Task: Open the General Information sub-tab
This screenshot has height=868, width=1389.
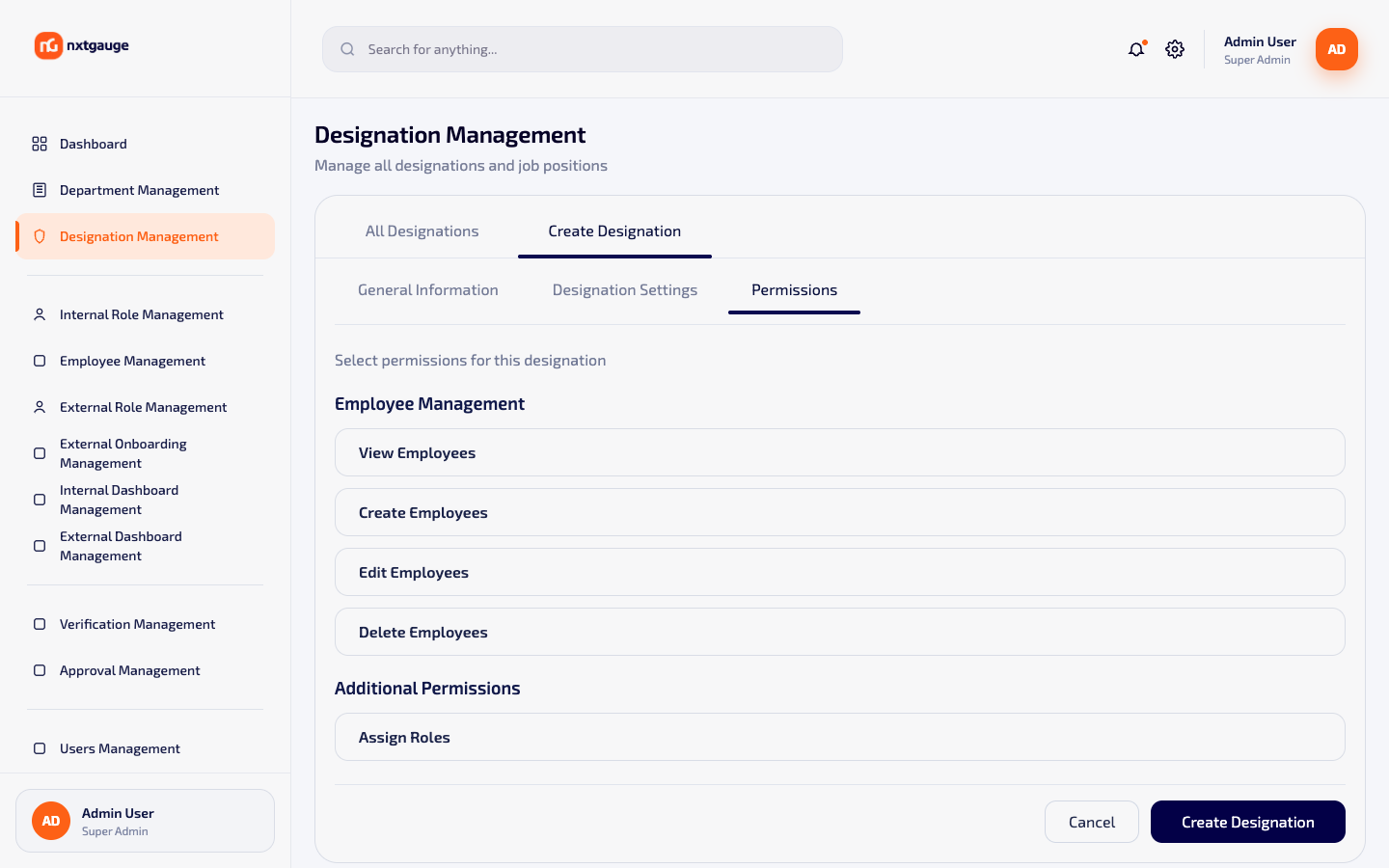Action: [428, 290]
